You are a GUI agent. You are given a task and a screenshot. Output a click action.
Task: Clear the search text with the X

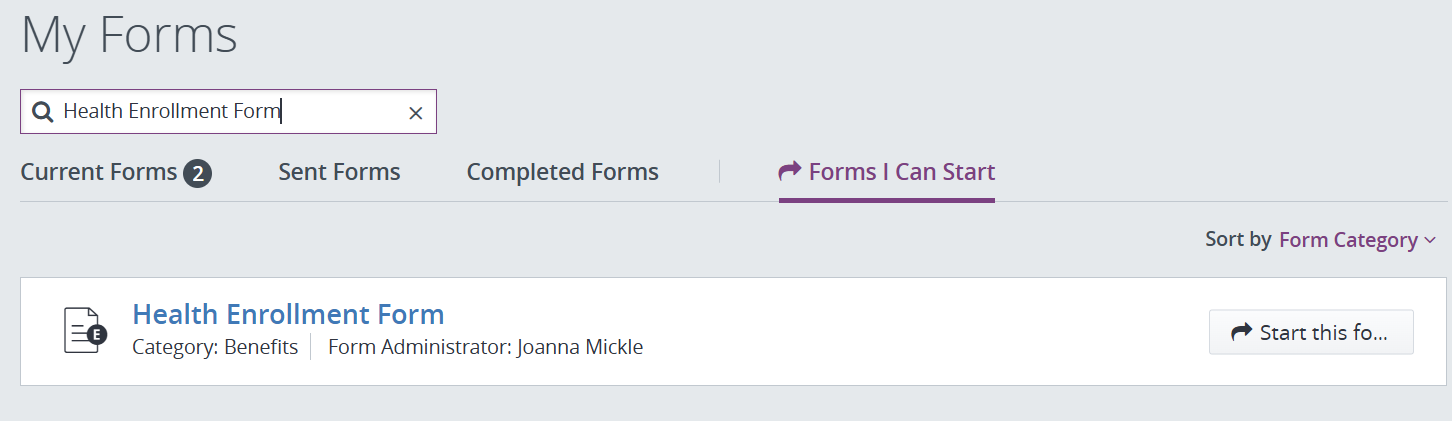(416, 113)
